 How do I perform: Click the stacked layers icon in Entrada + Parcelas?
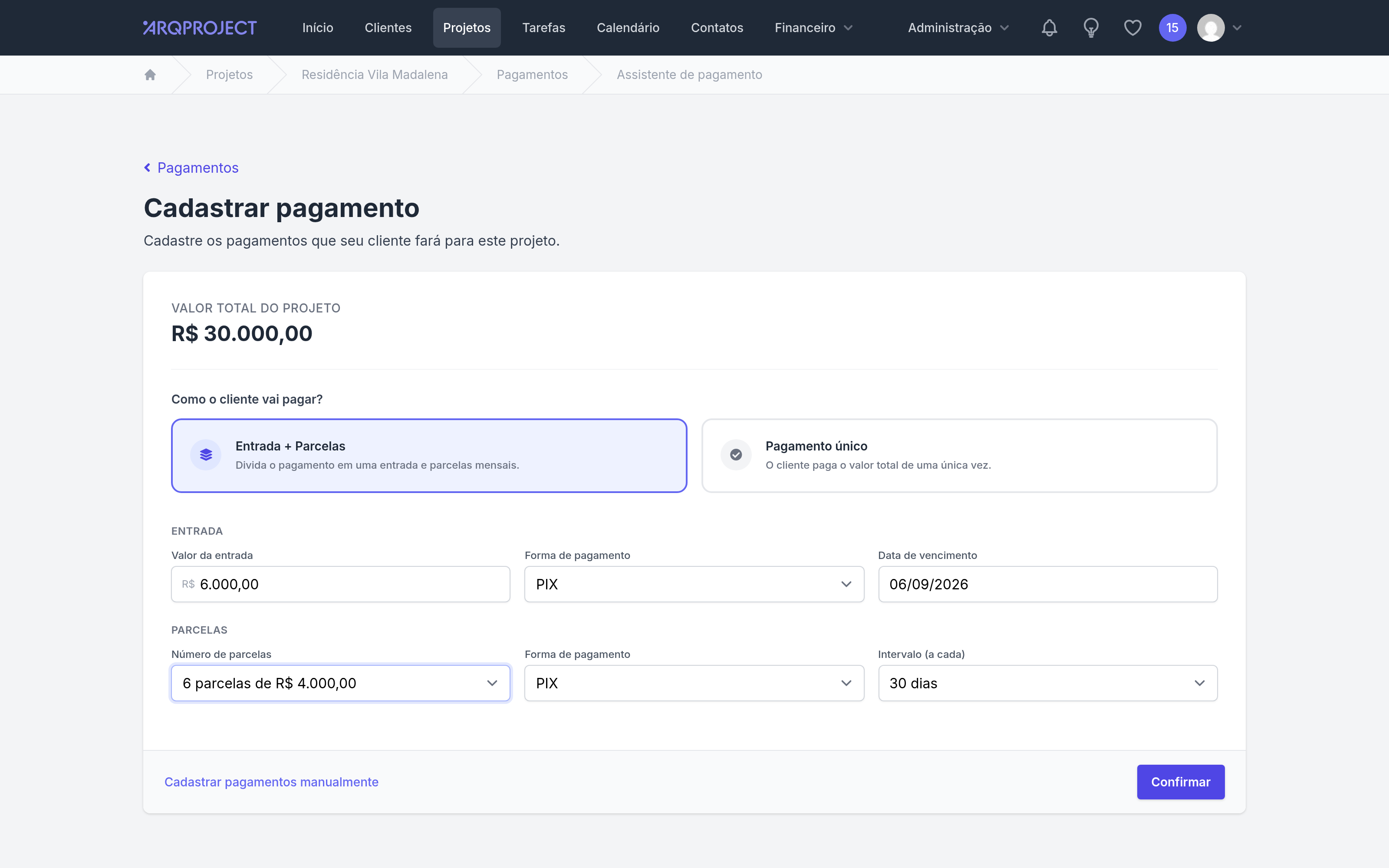pyautogui.click(x=206, y=455)
